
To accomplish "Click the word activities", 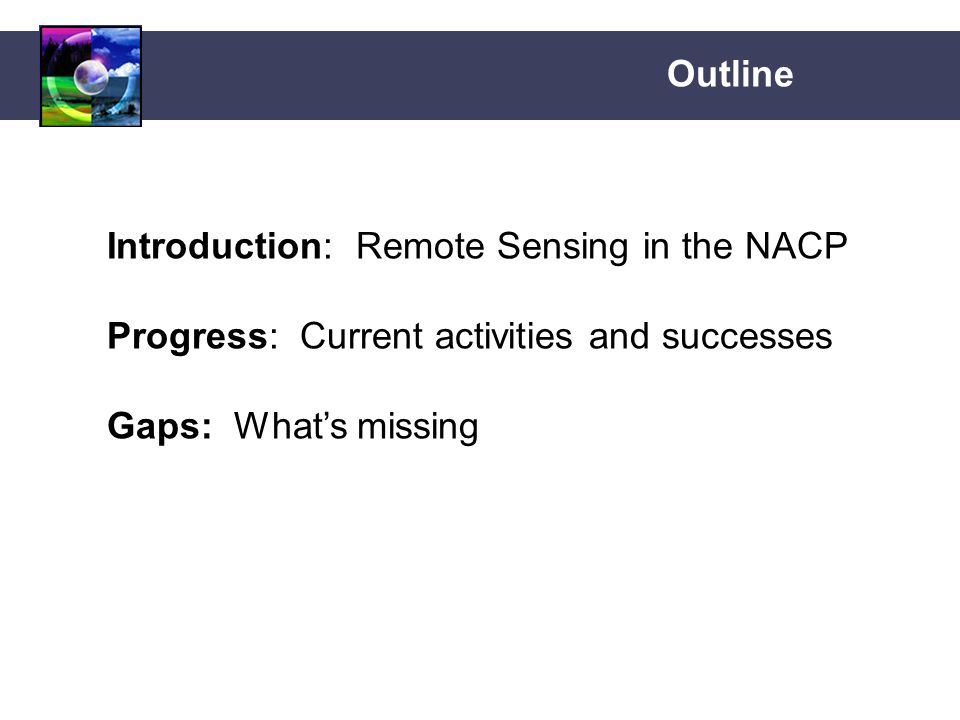I will pyautogui.click(x=504, y=336).
